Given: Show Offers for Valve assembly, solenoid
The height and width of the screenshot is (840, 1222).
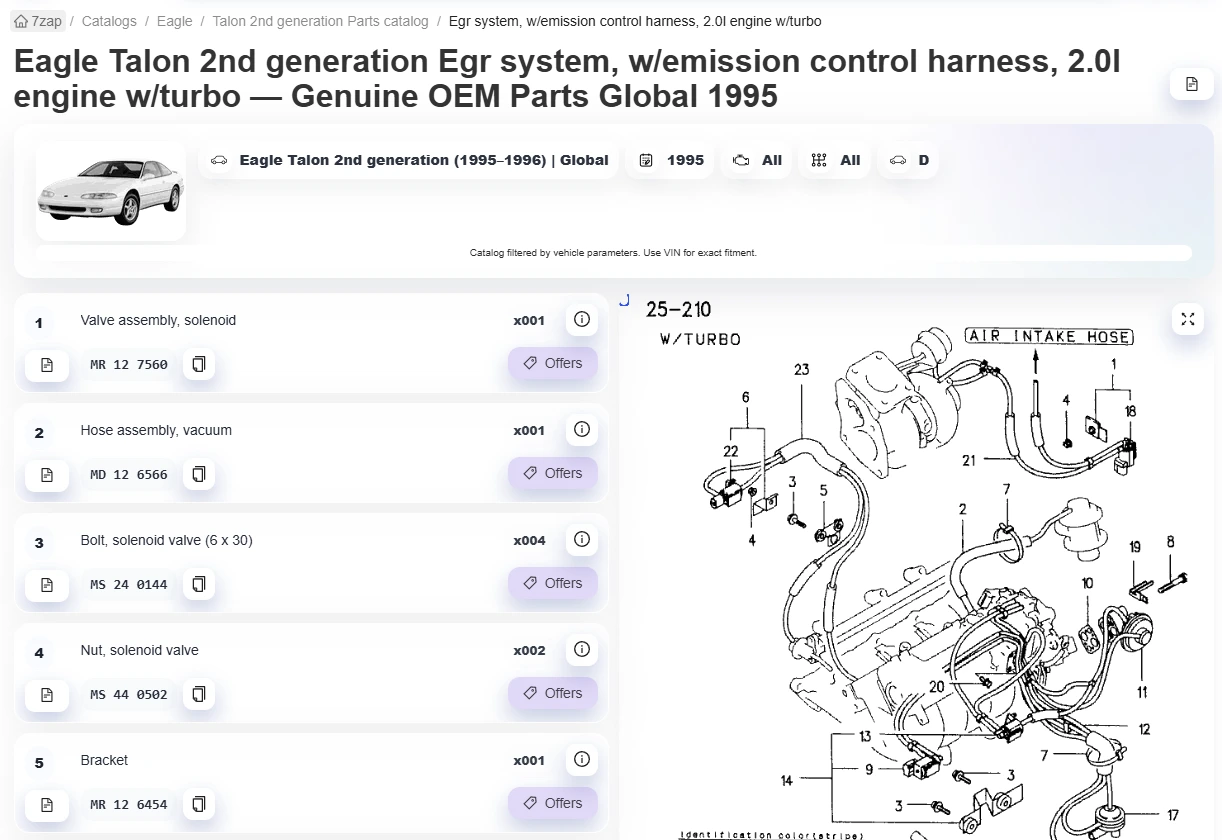Looking at the screenshot, I should tap(553, 364).
